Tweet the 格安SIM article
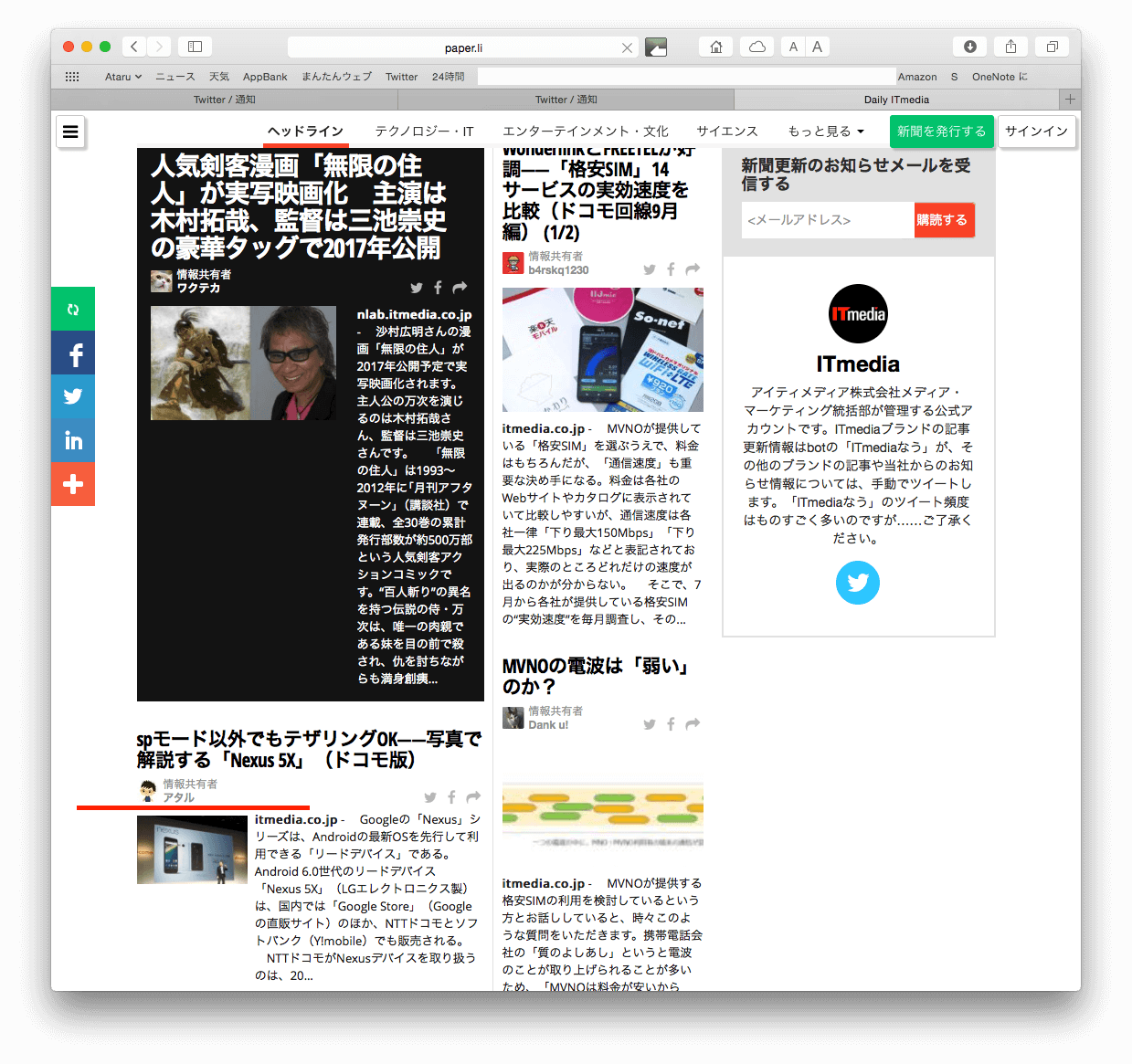1132x1064 pixels. click(x=650, y=269)
